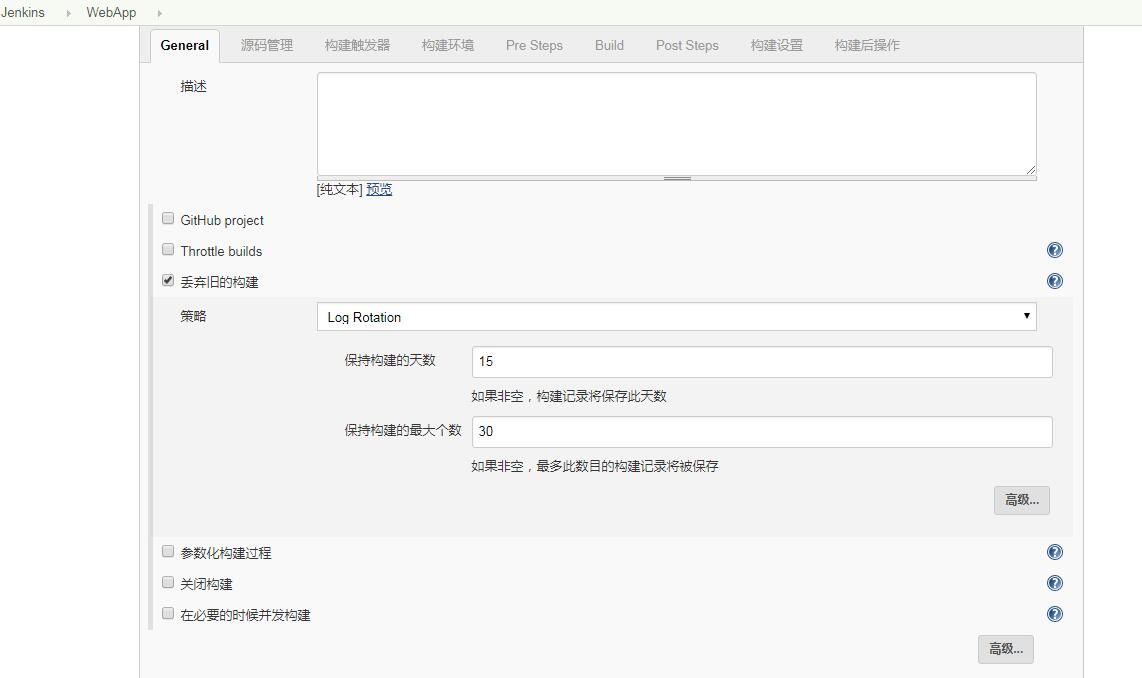The height and width of the screenshot is (678, 1142).
Task: Toggle the Throttle builds checkbox
Action: point(168,250)
